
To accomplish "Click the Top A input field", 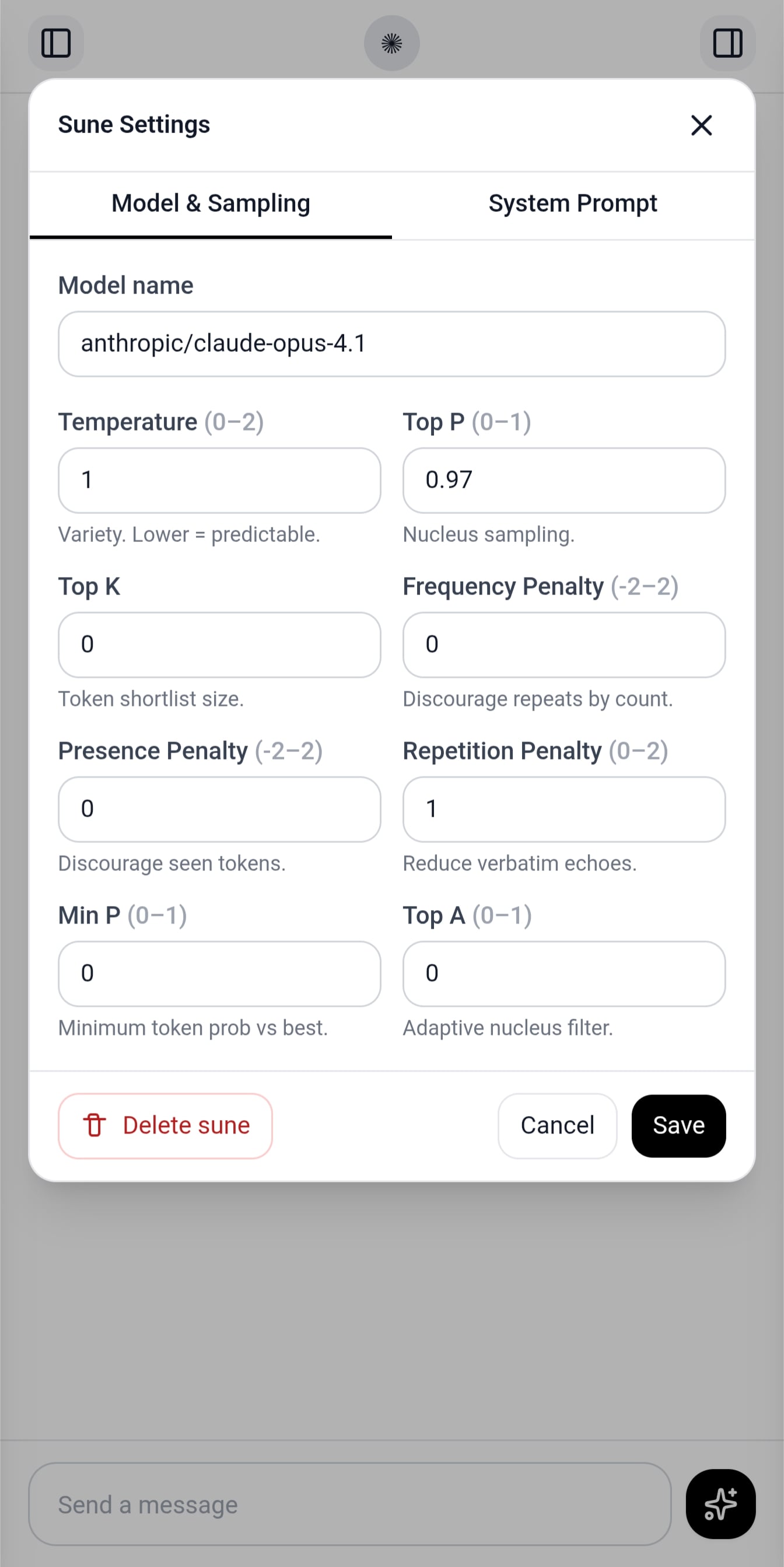I will [564, 973].
